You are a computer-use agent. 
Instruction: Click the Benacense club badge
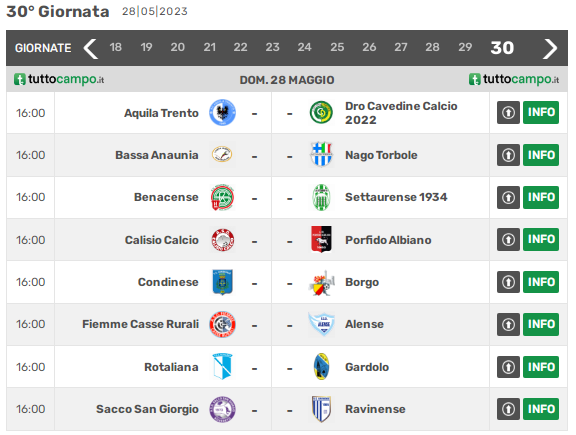tap(222, 197)
